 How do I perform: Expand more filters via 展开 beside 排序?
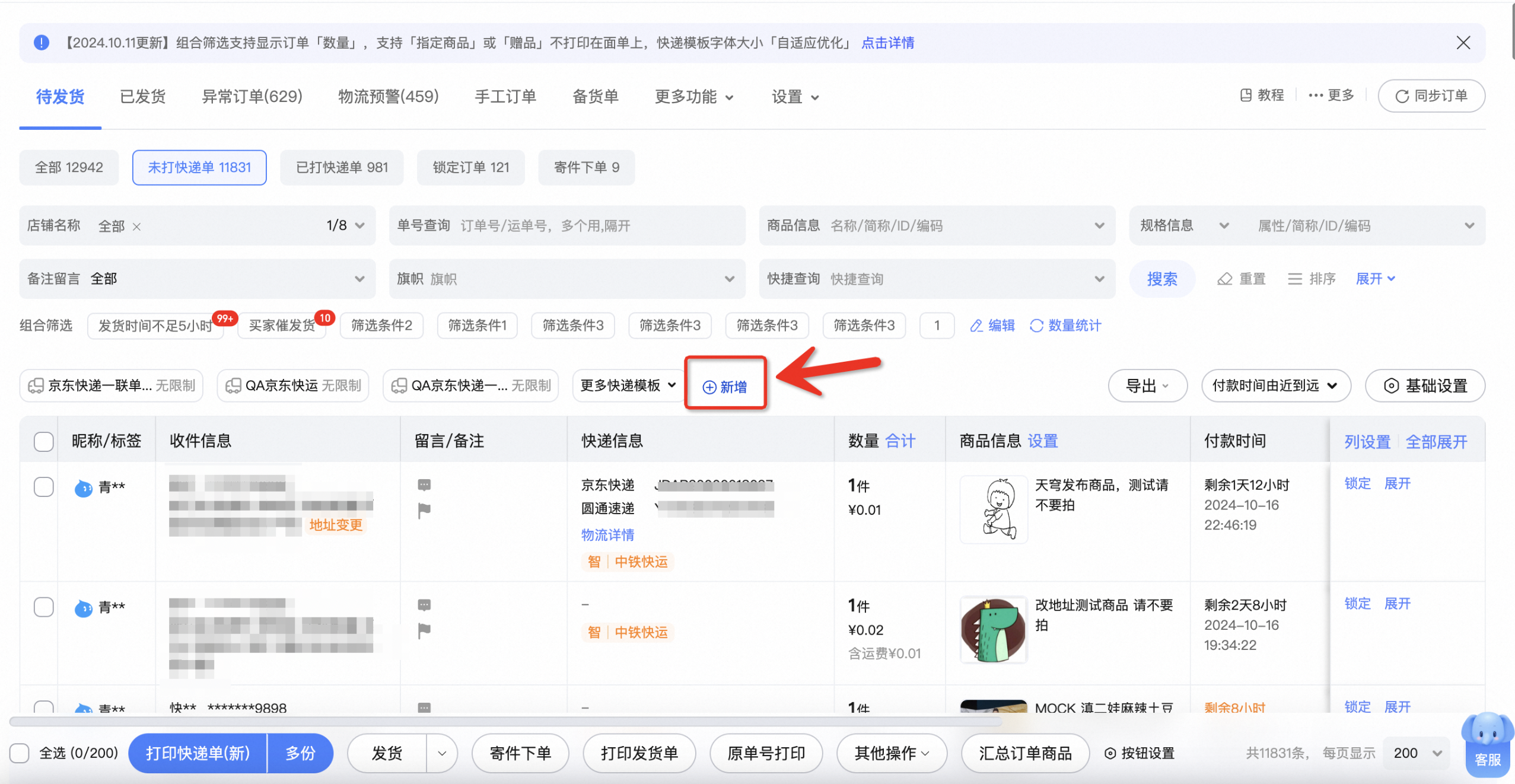coord(1376,279)
